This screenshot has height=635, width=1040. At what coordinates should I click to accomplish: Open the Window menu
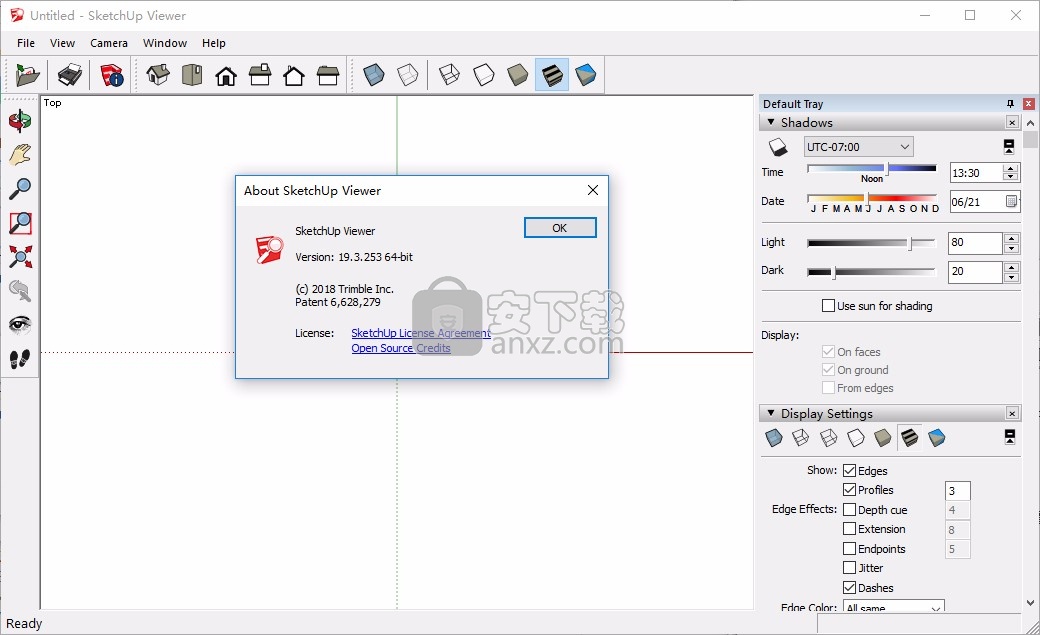coord(165,43)
